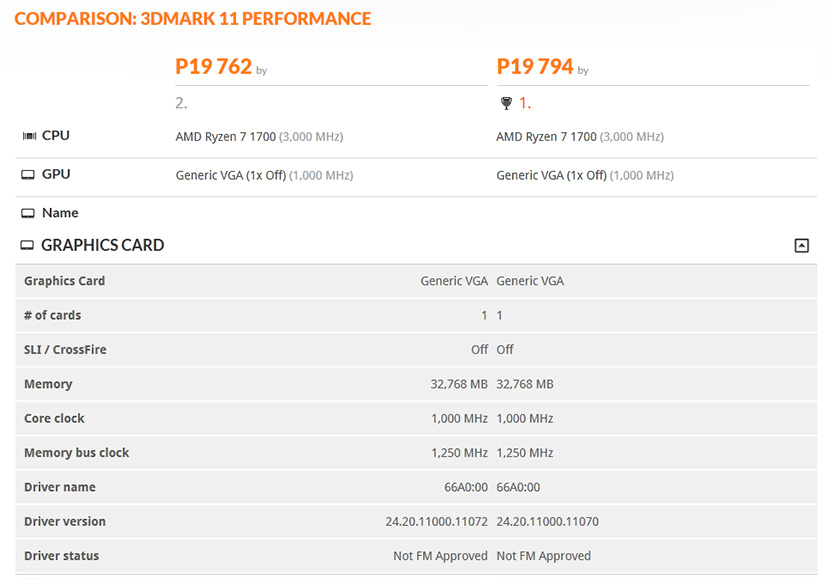831x579 pixels.
Task: Click the Name row monitor icon
Action: coord(28,213)
